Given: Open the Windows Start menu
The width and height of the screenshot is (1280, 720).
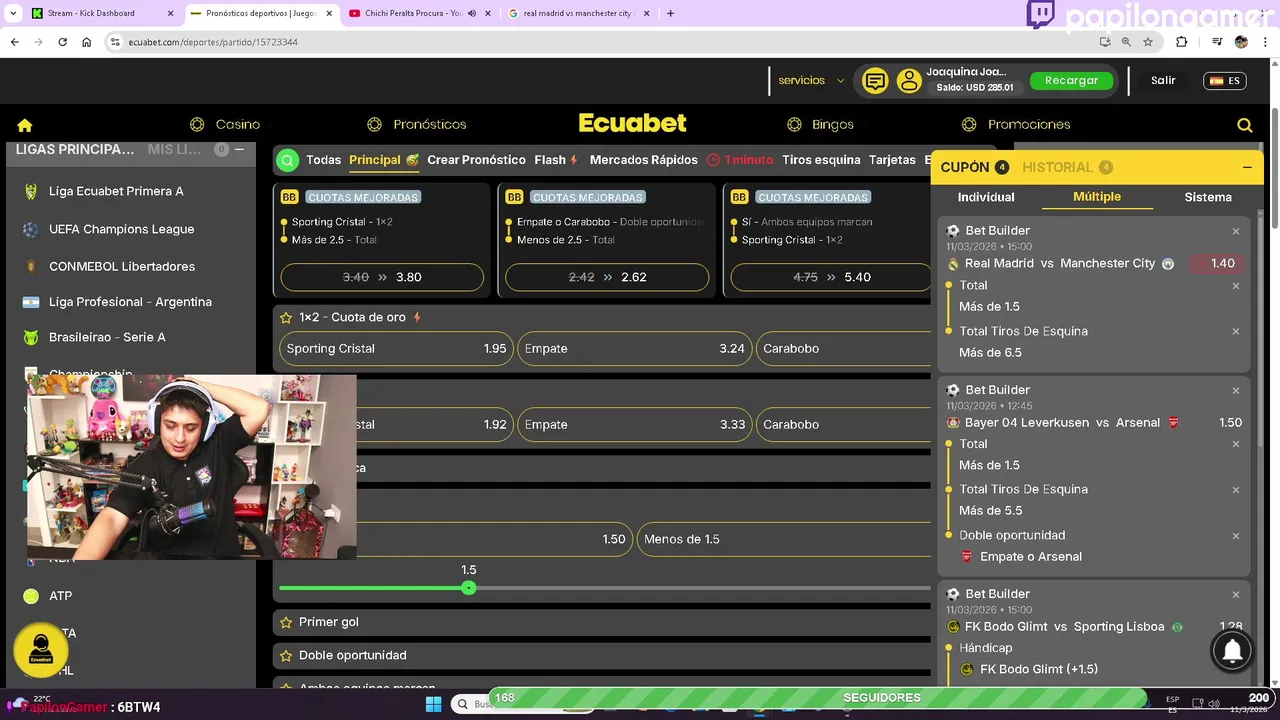Looking at the screenshot, I should pyautogui.click(x=433, y=705).
